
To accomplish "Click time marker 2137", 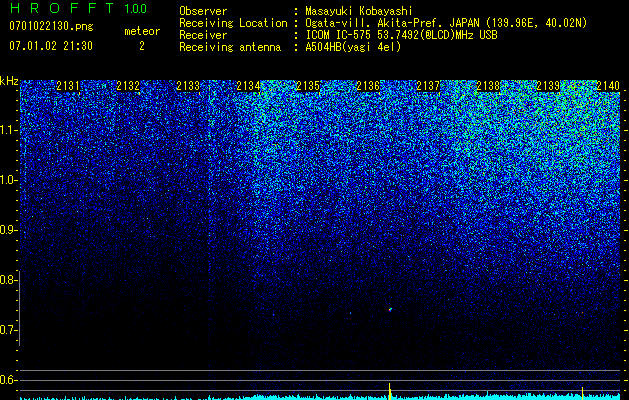I will coord(428,86).
